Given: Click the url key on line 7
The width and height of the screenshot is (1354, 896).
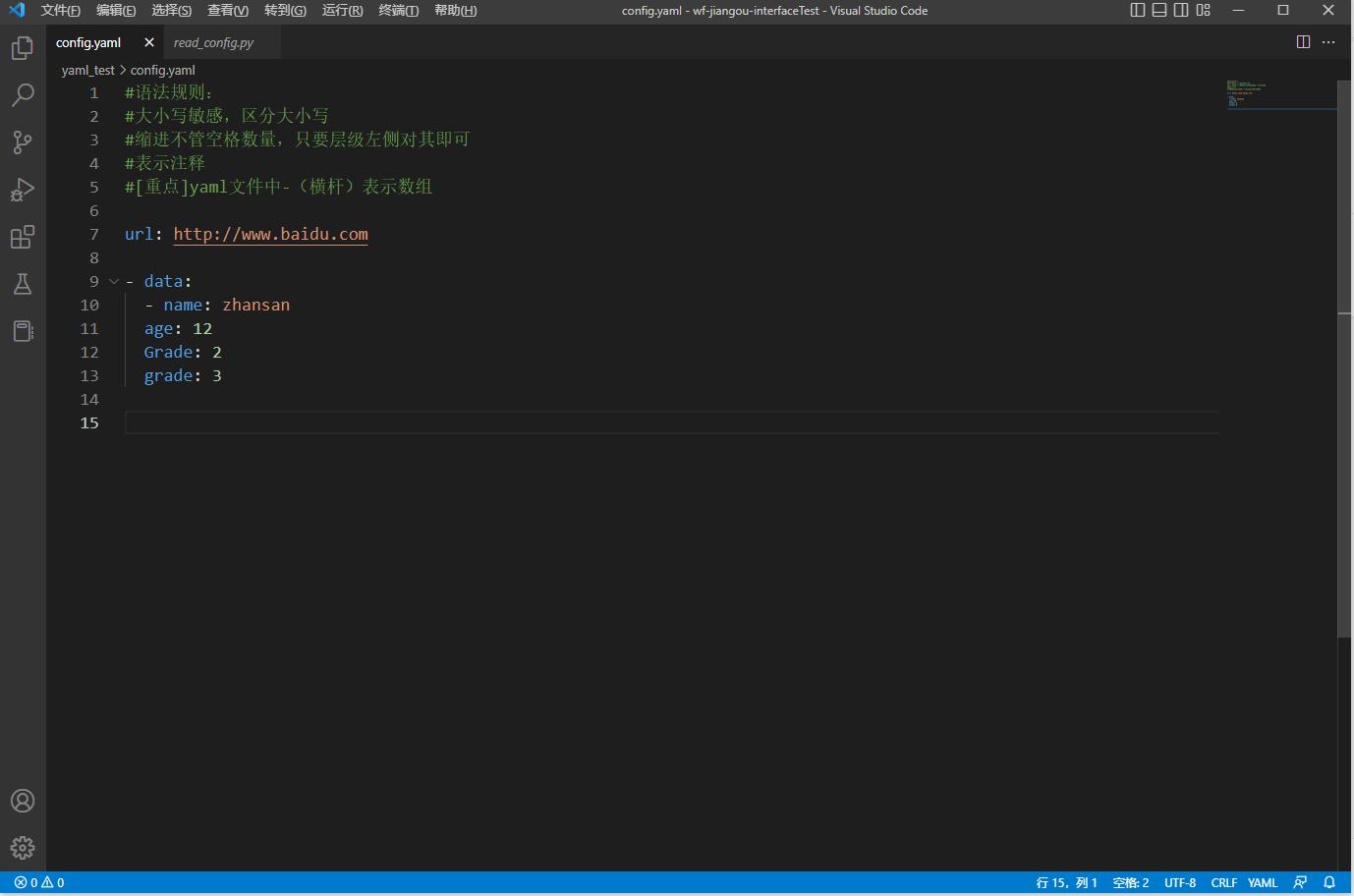Looking at the screenshot, I should click(x=139, y=234).
